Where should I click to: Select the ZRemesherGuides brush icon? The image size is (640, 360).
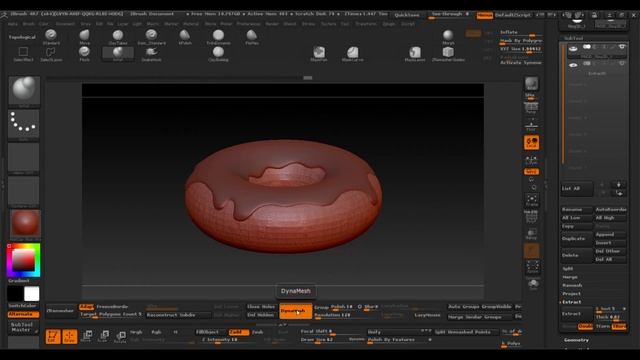click(448, 54)
